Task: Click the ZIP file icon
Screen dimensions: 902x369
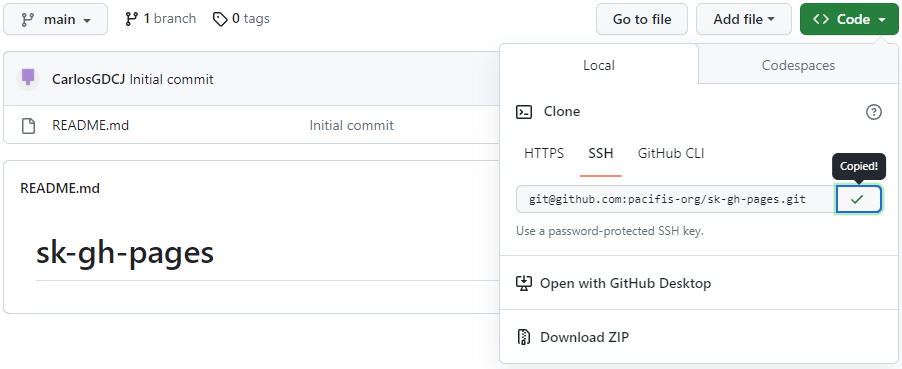Action: tap(524, 337)
